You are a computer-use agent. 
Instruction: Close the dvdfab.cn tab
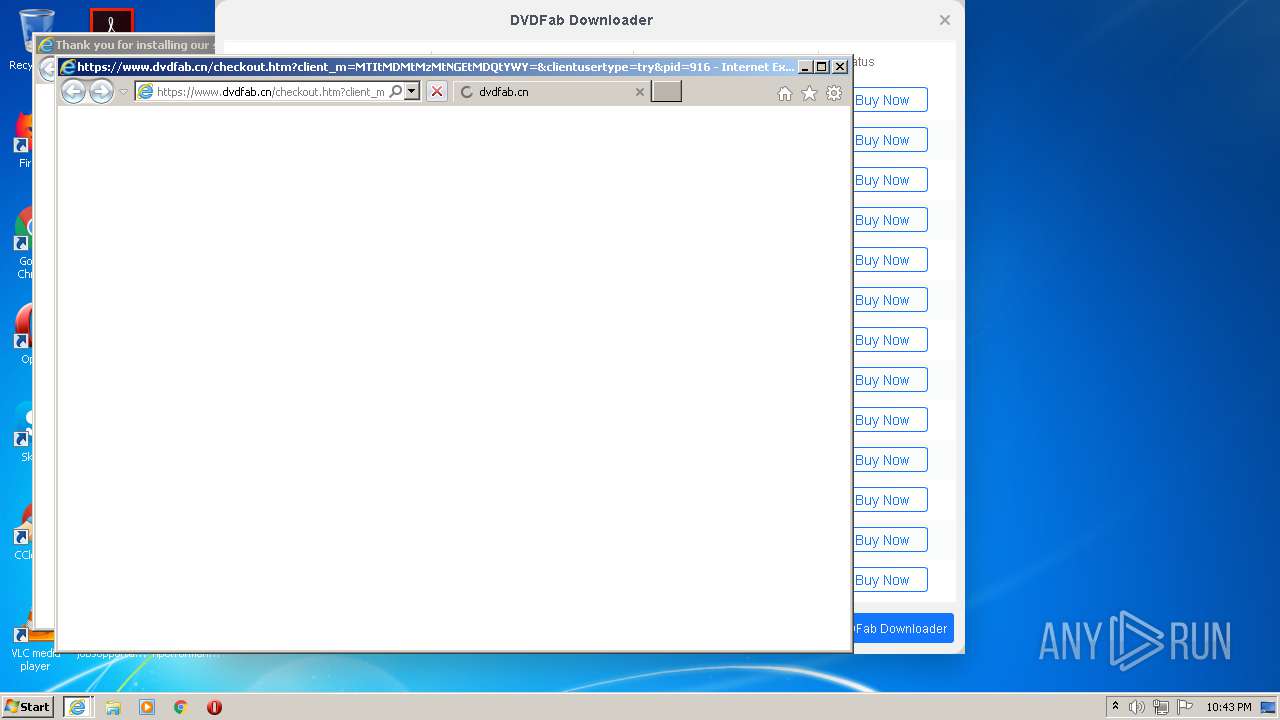[640, 92]
